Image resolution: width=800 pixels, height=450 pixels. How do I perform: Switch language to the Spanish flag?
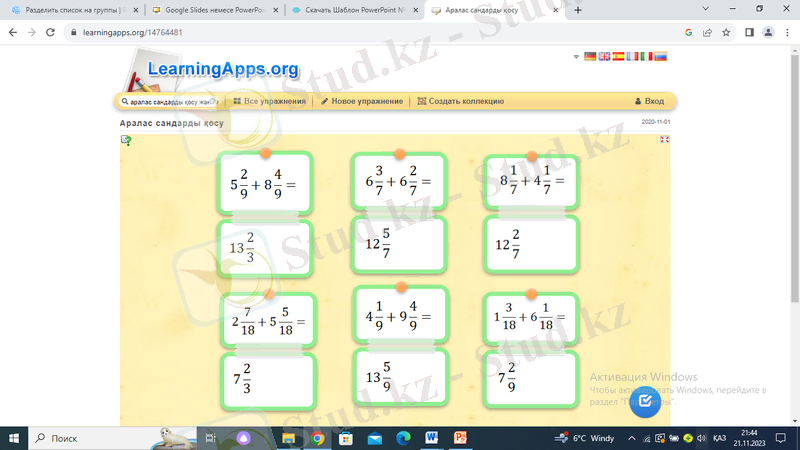pos(618,57)
